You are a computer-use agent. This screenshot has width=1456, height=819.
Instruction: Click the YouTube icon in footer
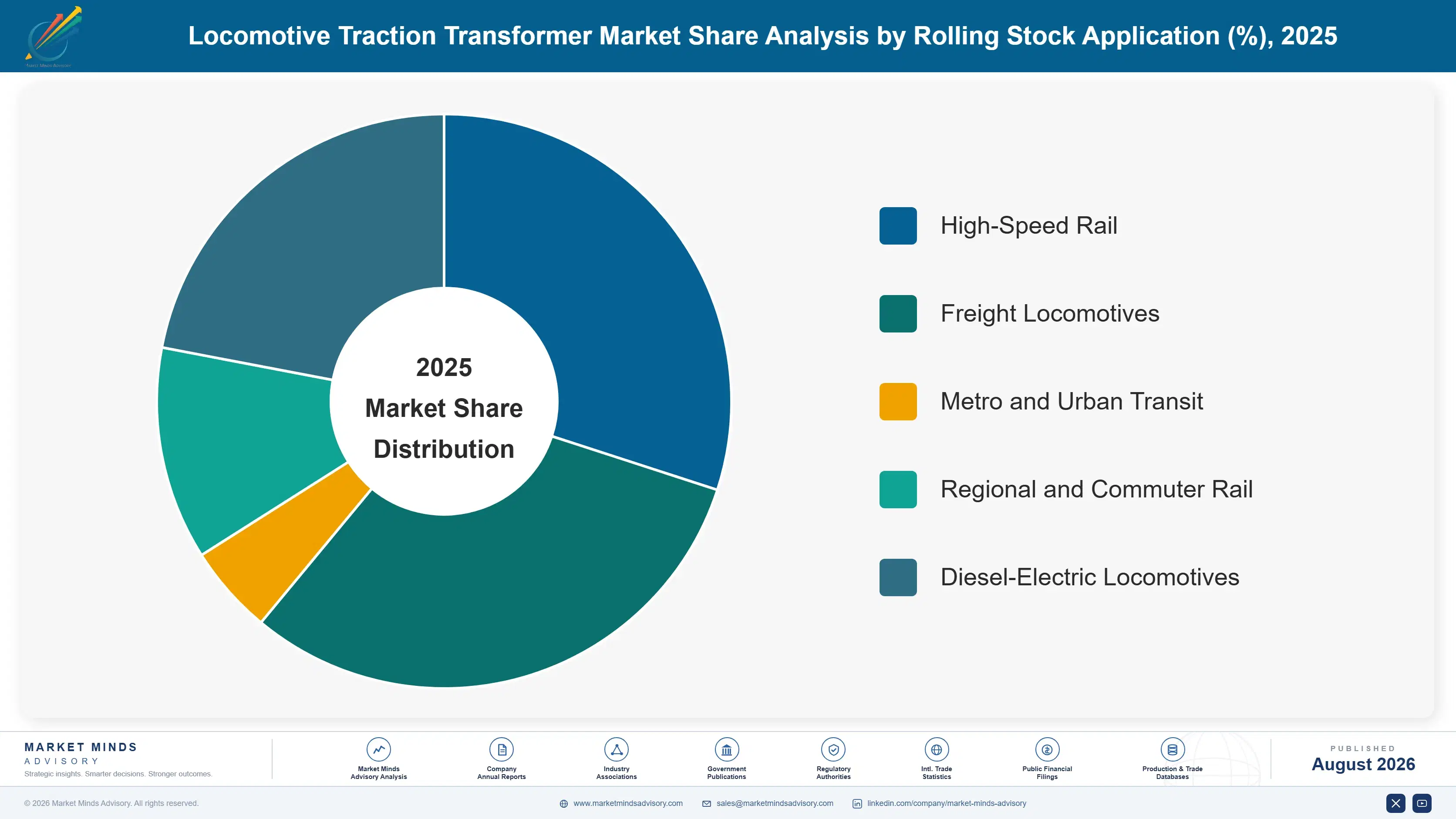1422,803
